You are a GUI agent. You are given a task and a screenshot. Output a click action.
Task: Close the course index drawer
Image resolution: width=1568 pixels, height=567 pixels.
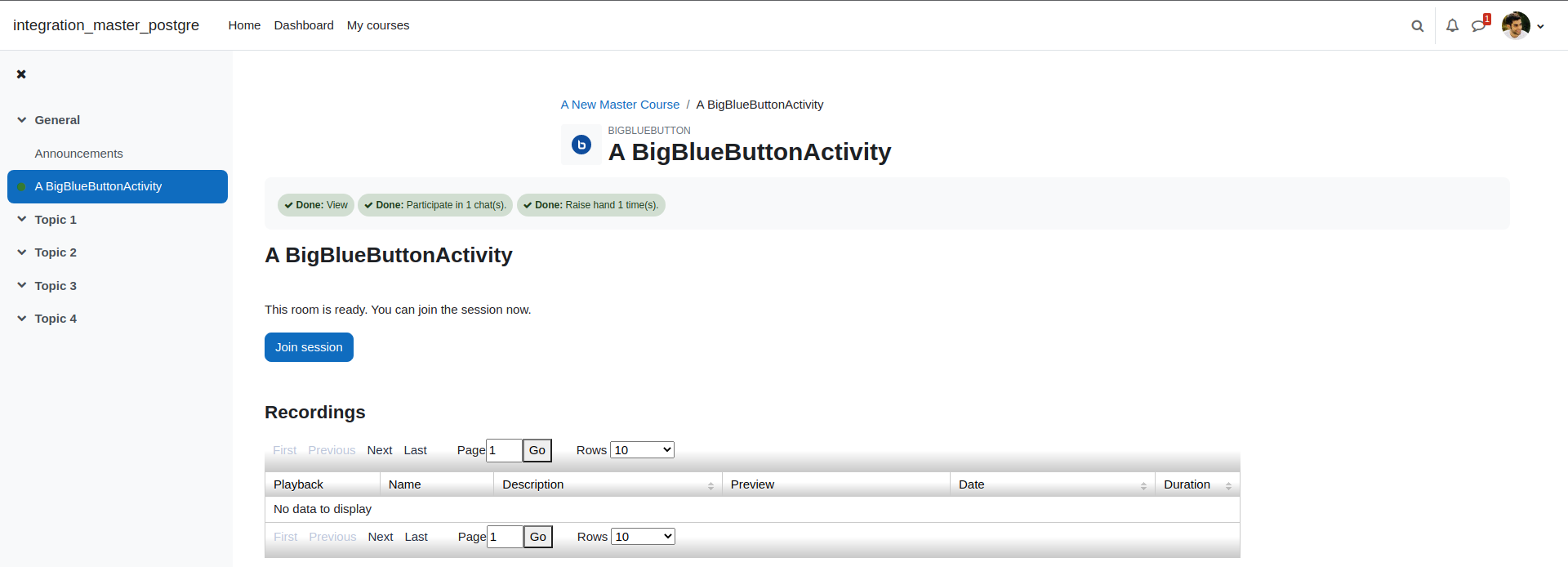tap(21, 74)
